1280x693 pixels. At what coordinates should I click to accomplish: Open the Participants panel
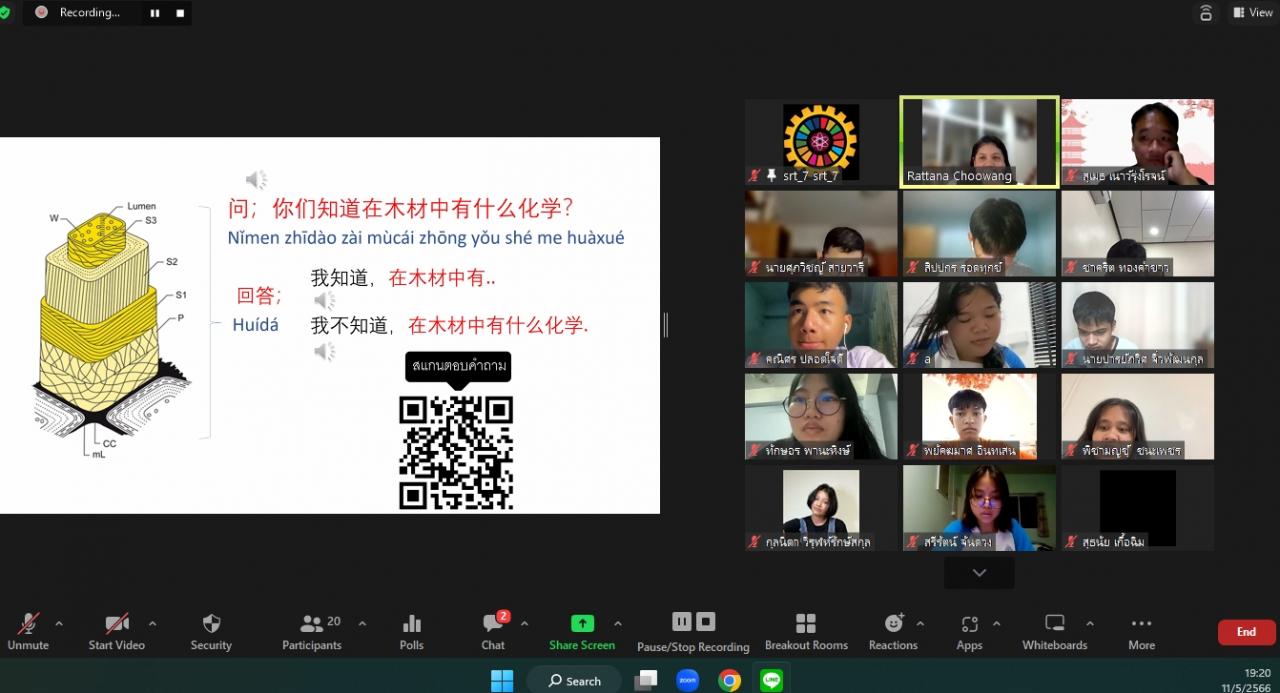click(312, 632)
